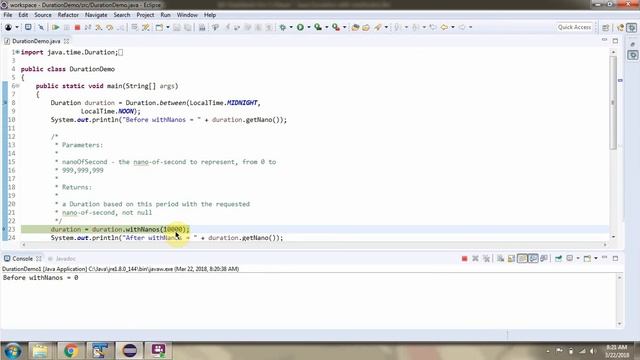
Task: Toggle Show Console When Standard Error Changes
Action: pyautogui.click(x=544, y=258)
